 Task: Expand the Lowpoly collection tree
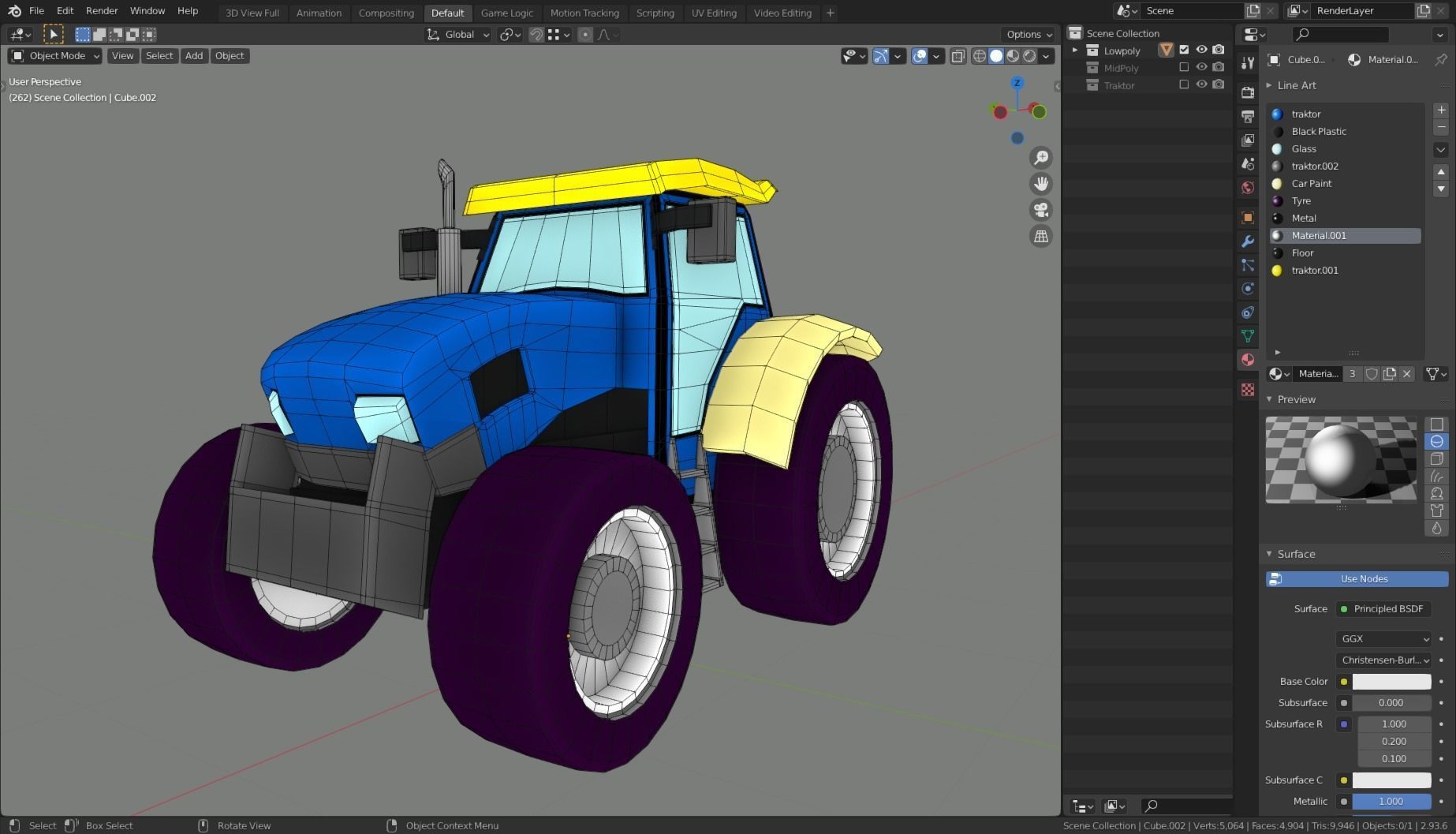click(1074, 50)
